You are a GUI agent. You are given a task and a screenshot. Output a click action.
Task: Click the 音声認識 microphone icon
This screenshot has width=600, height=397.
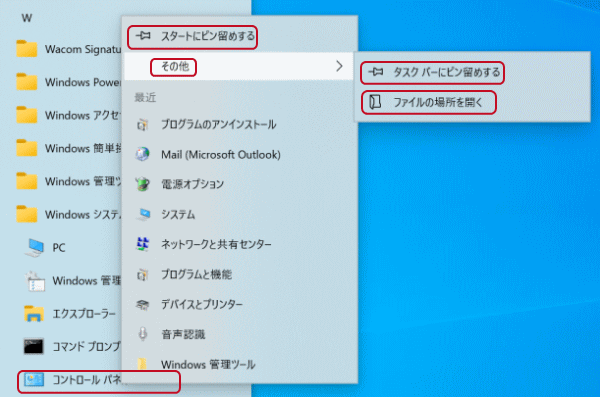tap(142, 334)
